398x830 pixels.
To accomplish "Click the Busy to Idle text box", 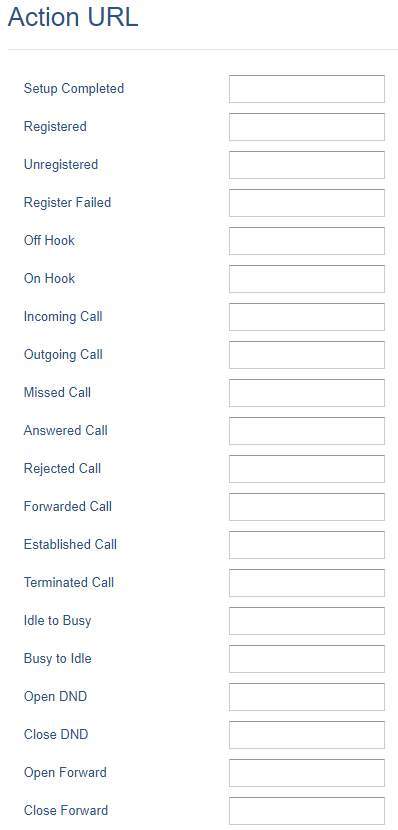I will [307, 659].
